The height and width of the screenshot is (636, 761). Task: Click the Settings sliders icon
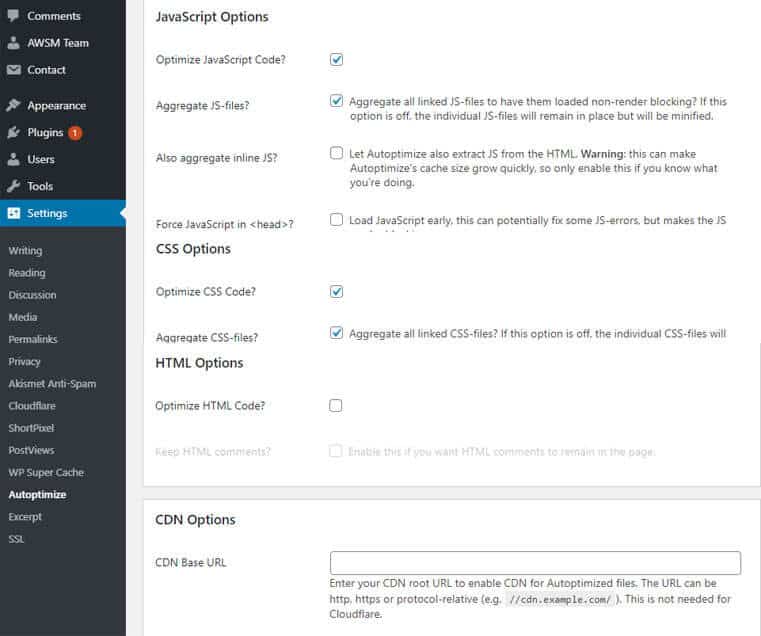(13, 213)
